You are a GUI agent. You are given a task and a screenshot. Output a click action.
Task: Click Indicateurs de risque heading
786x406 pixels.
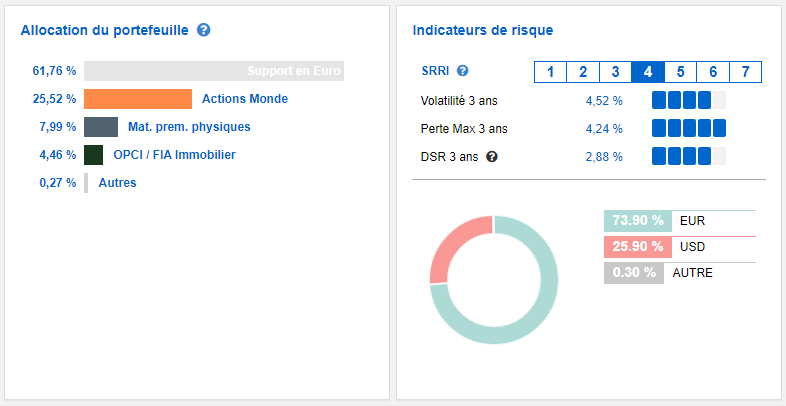(x=483, y=30)
